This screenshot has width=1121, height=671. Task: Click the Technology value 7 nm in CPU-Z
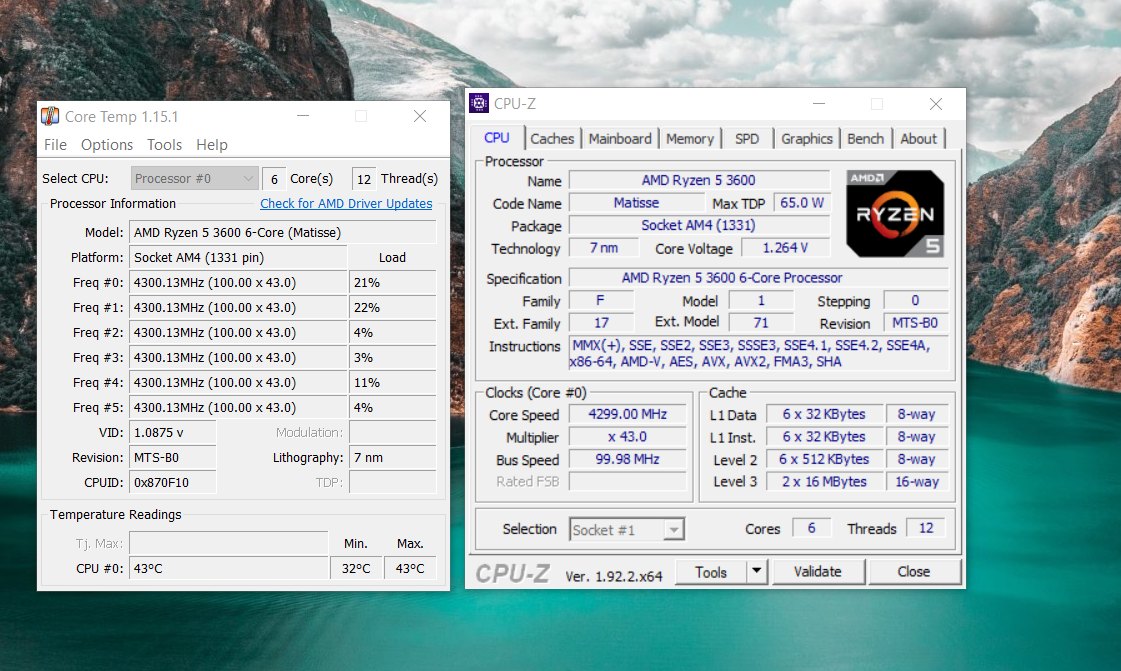tap(603, 248)
